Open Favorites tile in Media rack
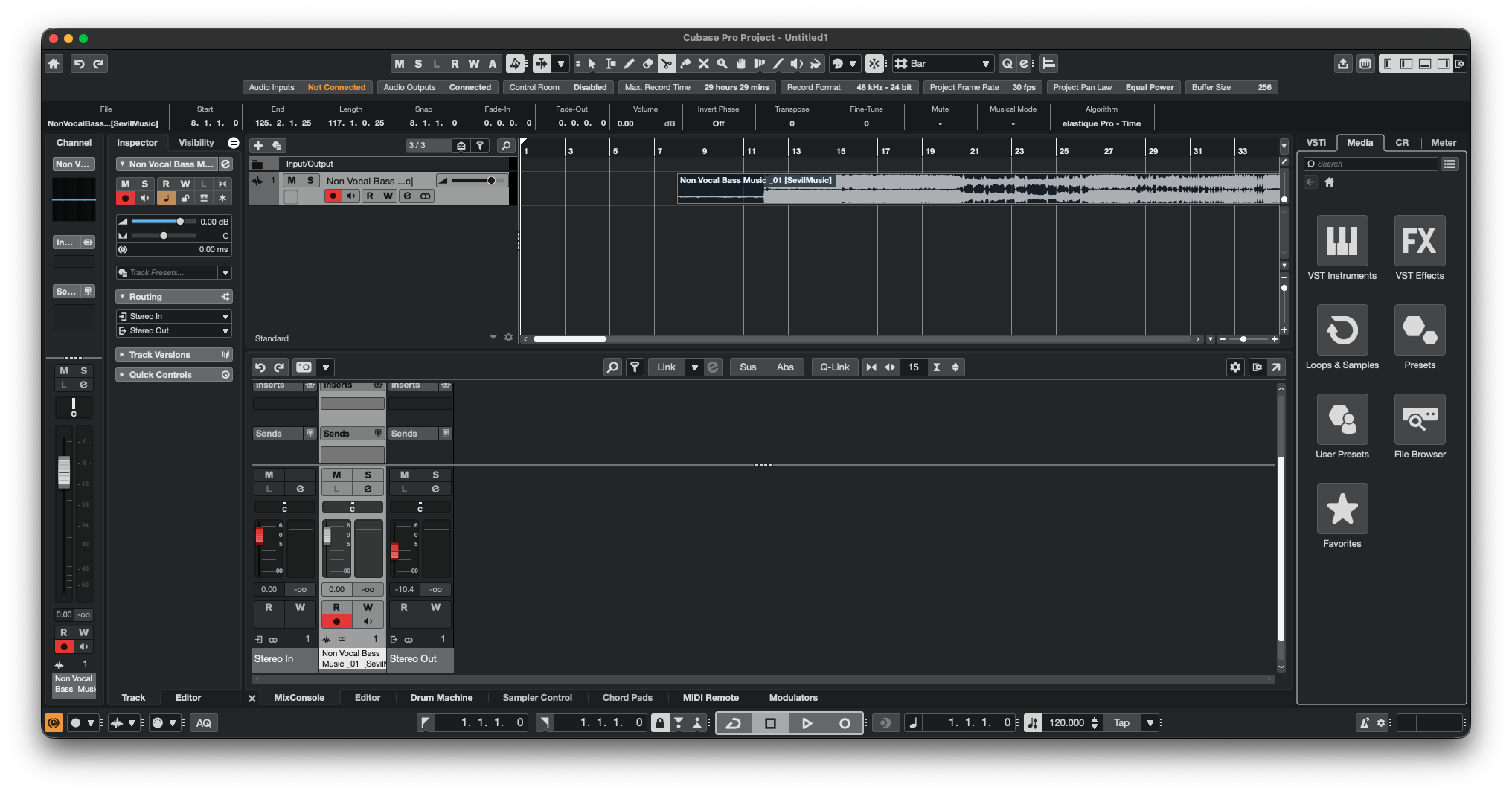Viewport: 1512px width, 793px height. pyautogui.click(x=1342, y=508)
